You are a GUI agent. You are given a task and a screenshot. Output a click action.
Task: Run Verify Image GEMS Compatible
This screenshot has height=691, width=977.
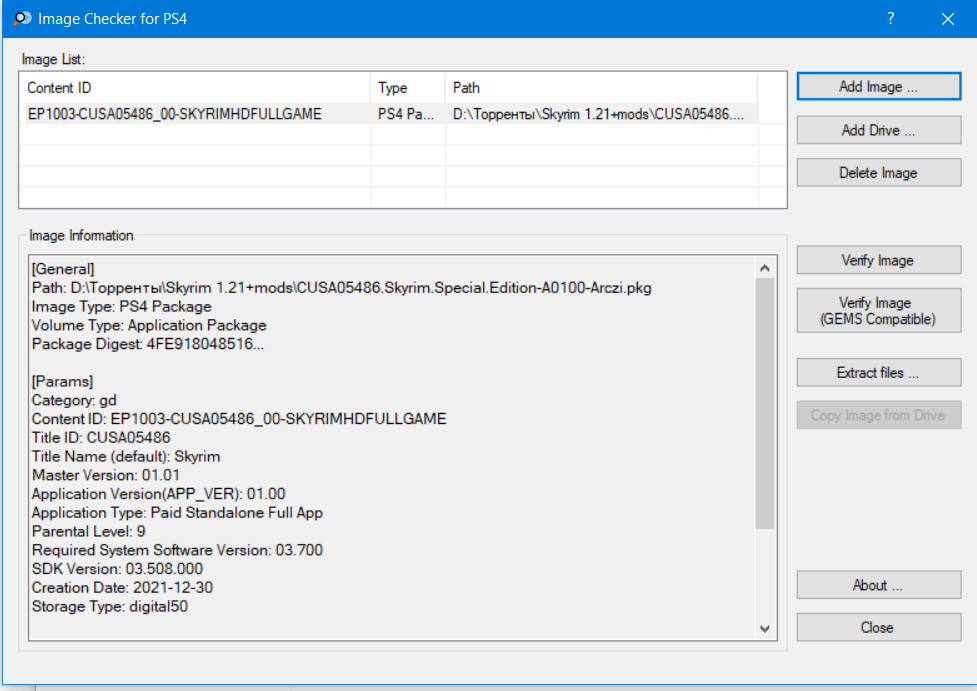pyautogui.click(x=879, y=310)
